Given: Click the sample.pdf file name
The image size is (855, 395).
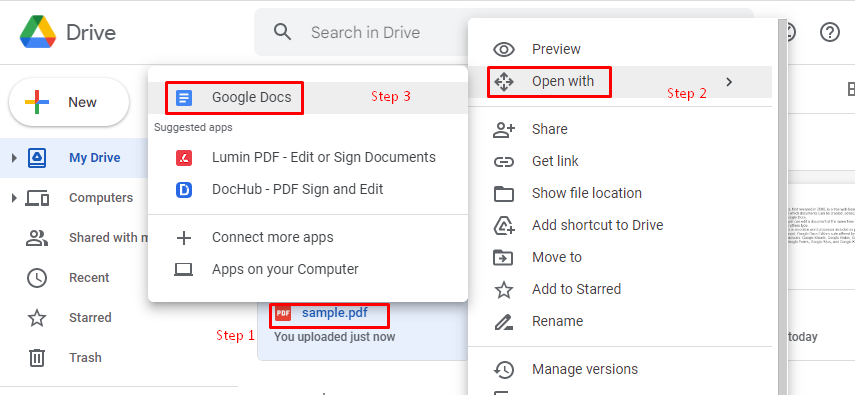Looking at the screenshot, I should click(x=334, y=313).
